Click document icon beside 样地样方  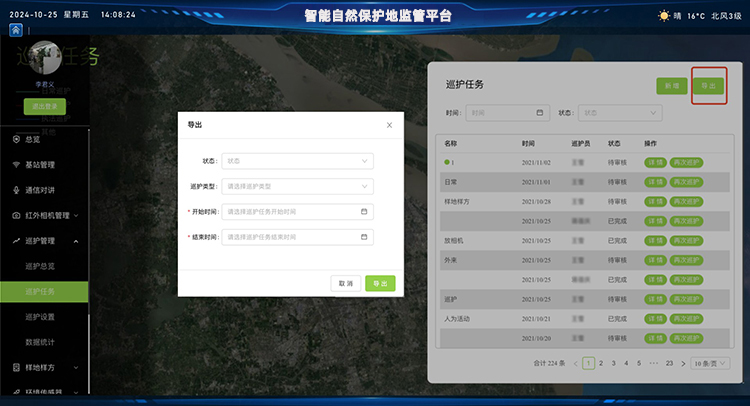(x=16, y=367)
